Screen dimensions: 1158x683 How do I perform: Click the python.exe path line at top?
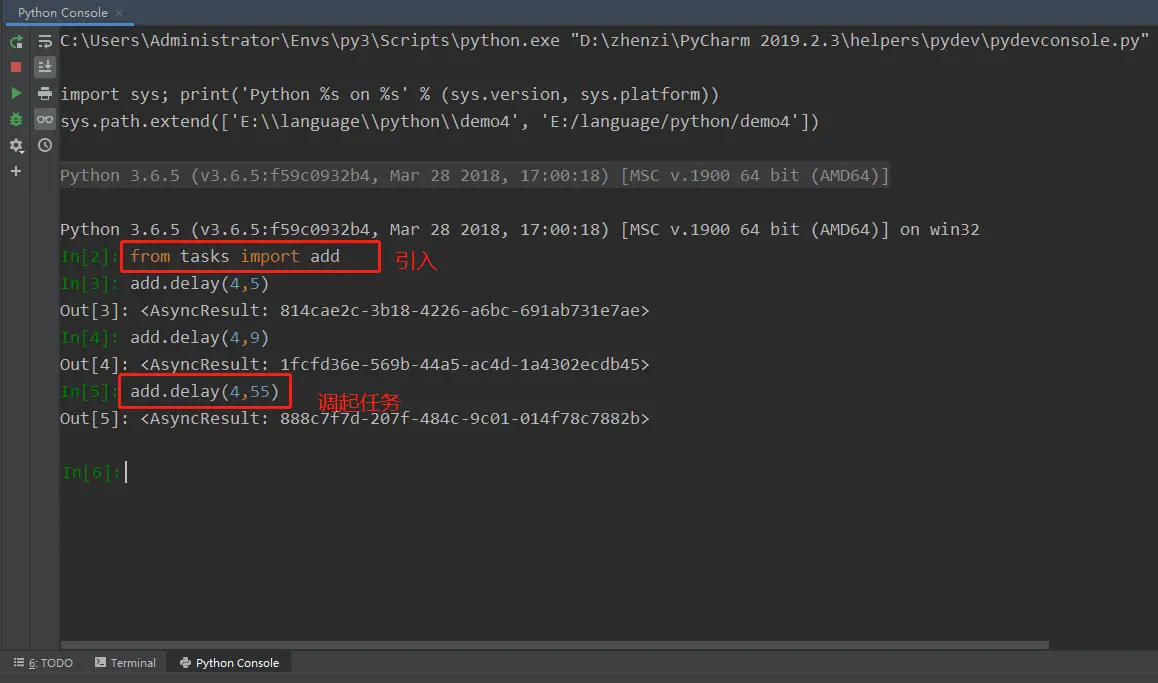click(x=604, y=41)
